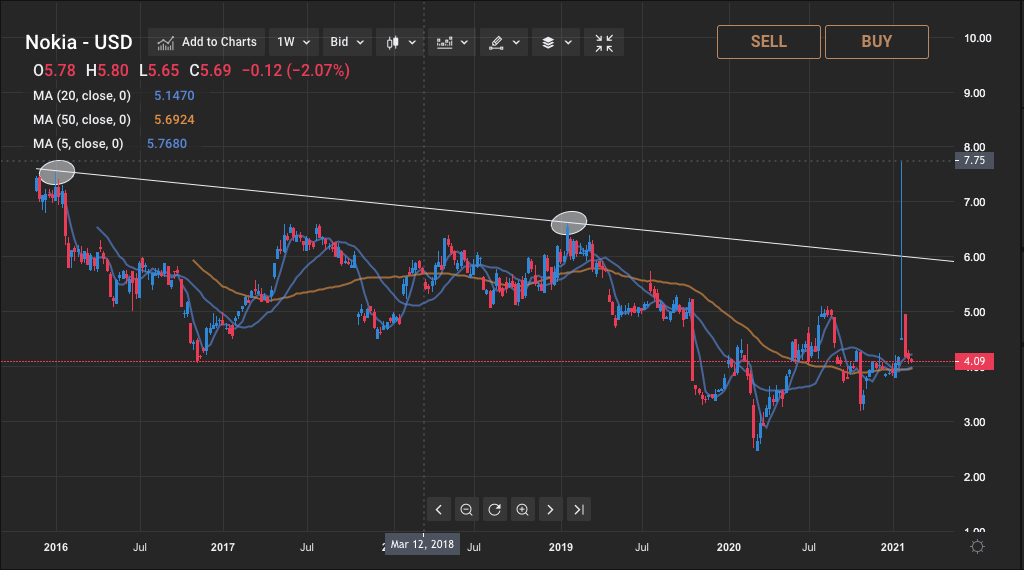The width and height of the screenshot is (1024, 570).
Task: Open chart settings gear at bottom right
Action: [978, 546]
